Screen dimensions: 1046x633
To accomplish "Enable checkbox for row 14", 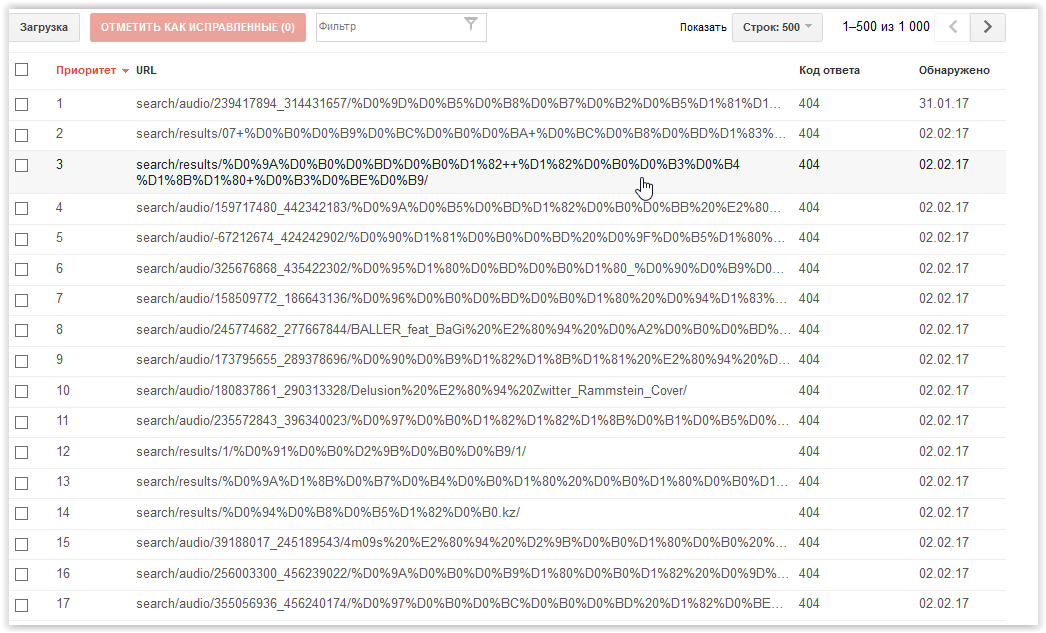I will click(x=22, y=514).
